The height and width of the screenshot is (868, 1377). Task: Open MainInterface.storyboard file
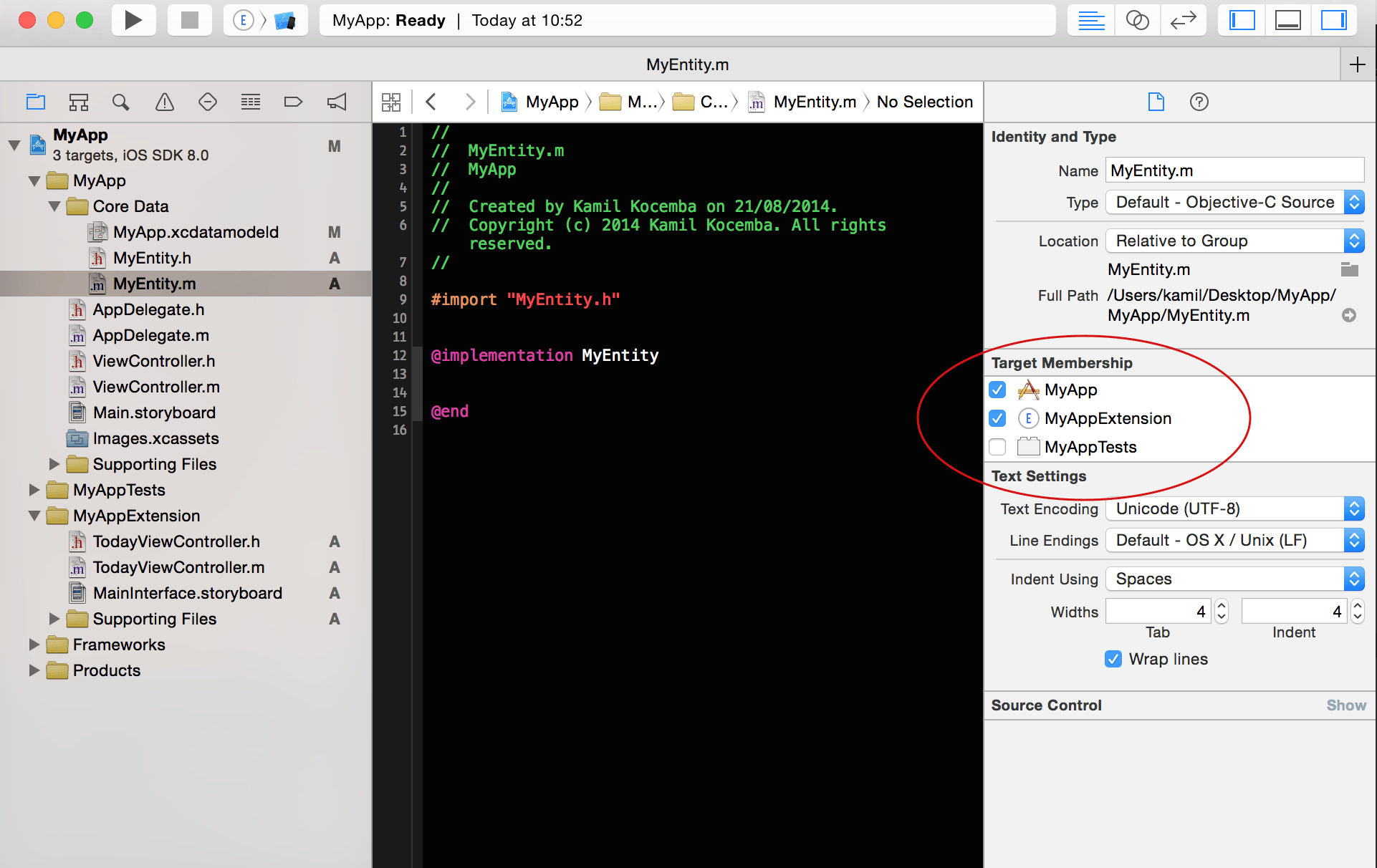point(186,593)
